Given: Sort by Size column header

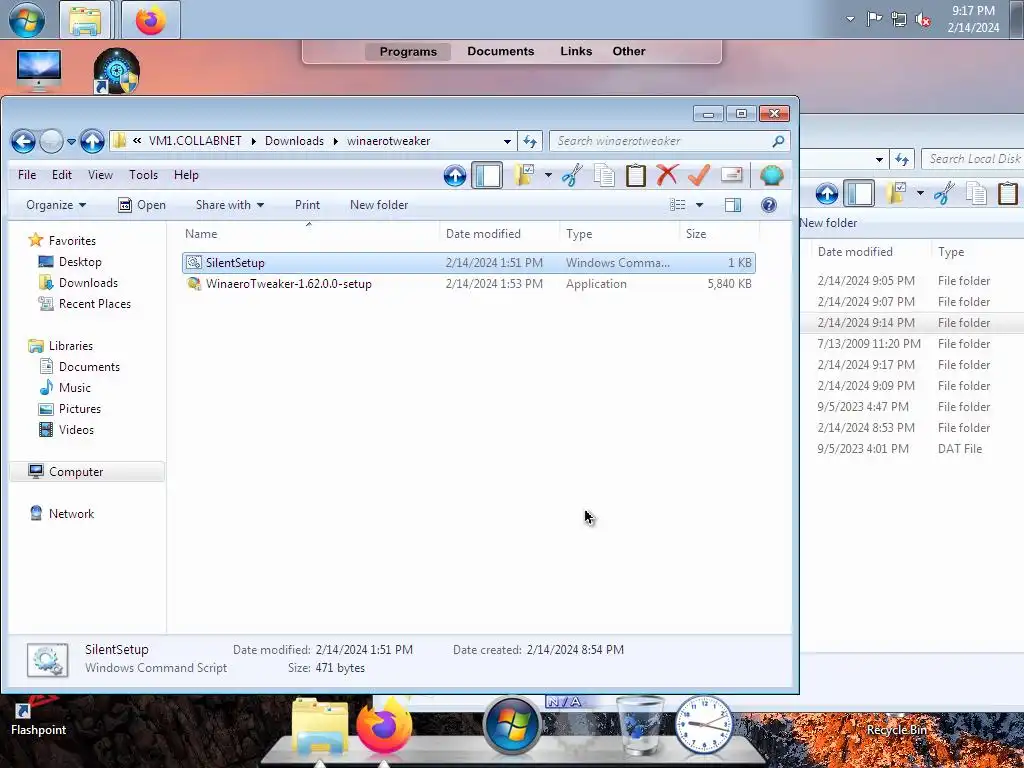Looking at the screenshot, I should pos(718,234).
